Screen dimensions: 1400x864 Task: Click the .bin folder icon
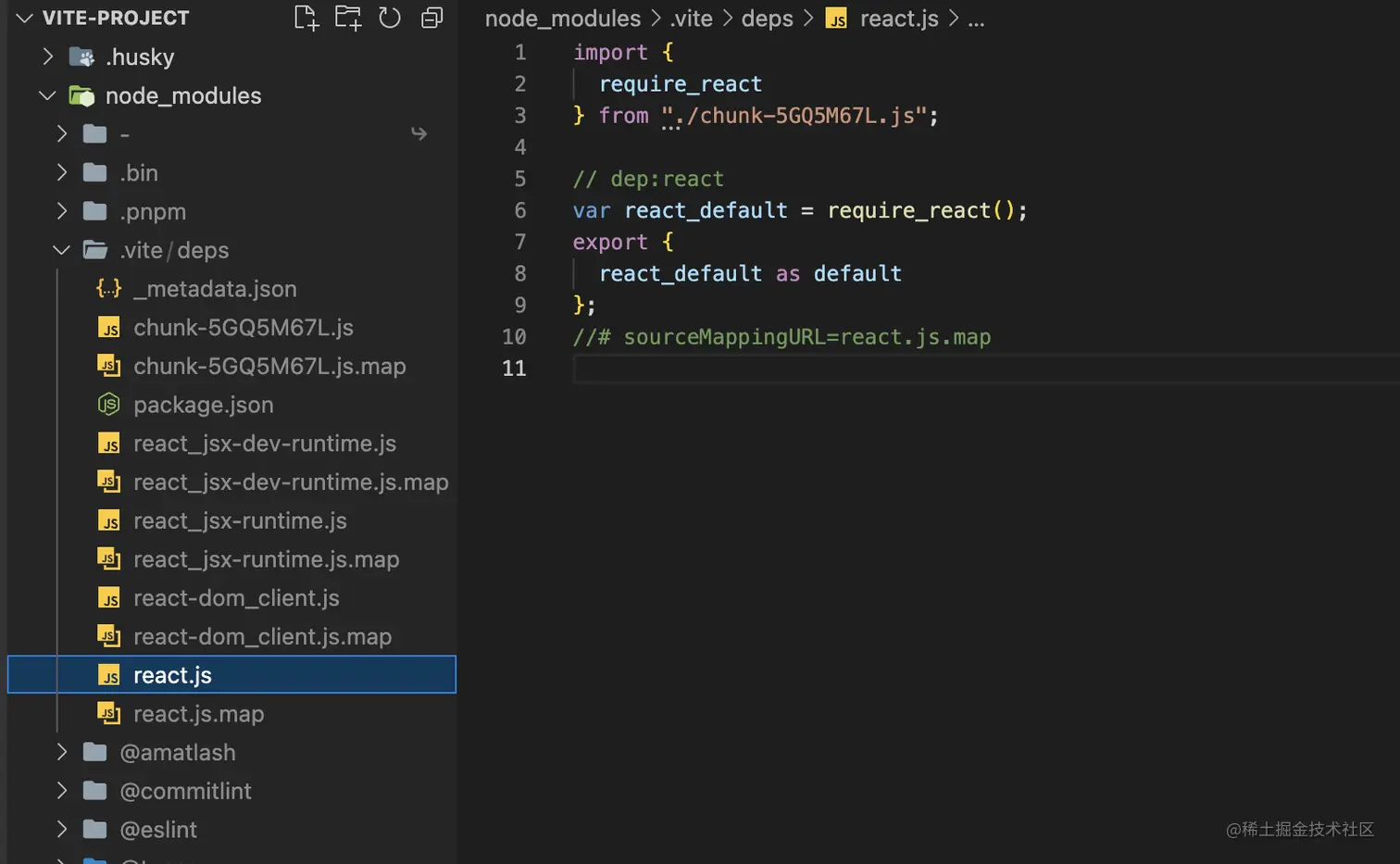click(94, 173)
